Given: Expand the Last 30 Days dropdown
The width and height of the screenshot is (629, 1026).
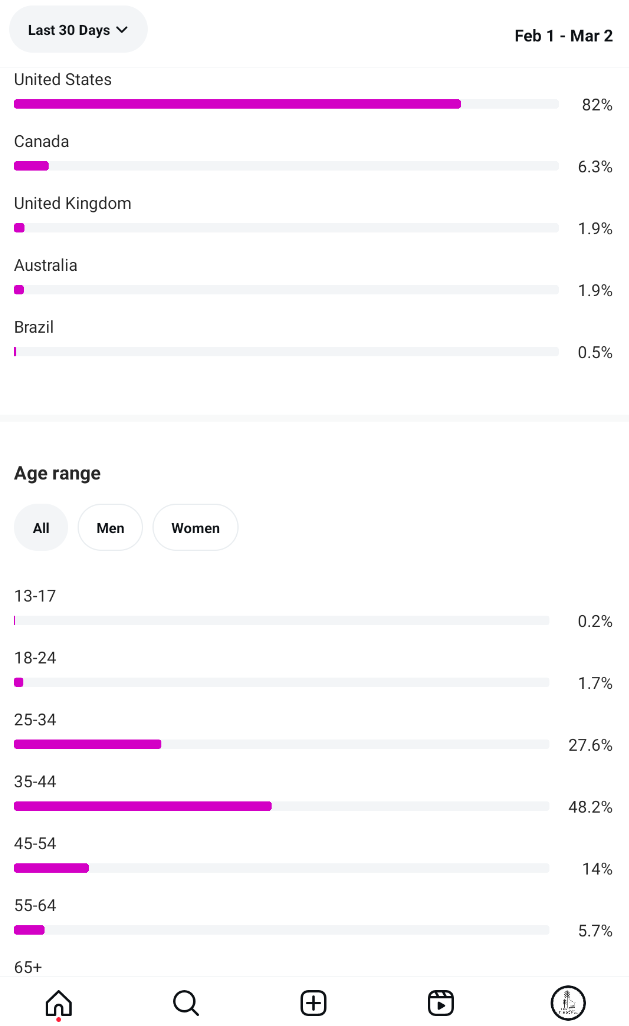Looking at the screenshot, I should click(78, 30).
